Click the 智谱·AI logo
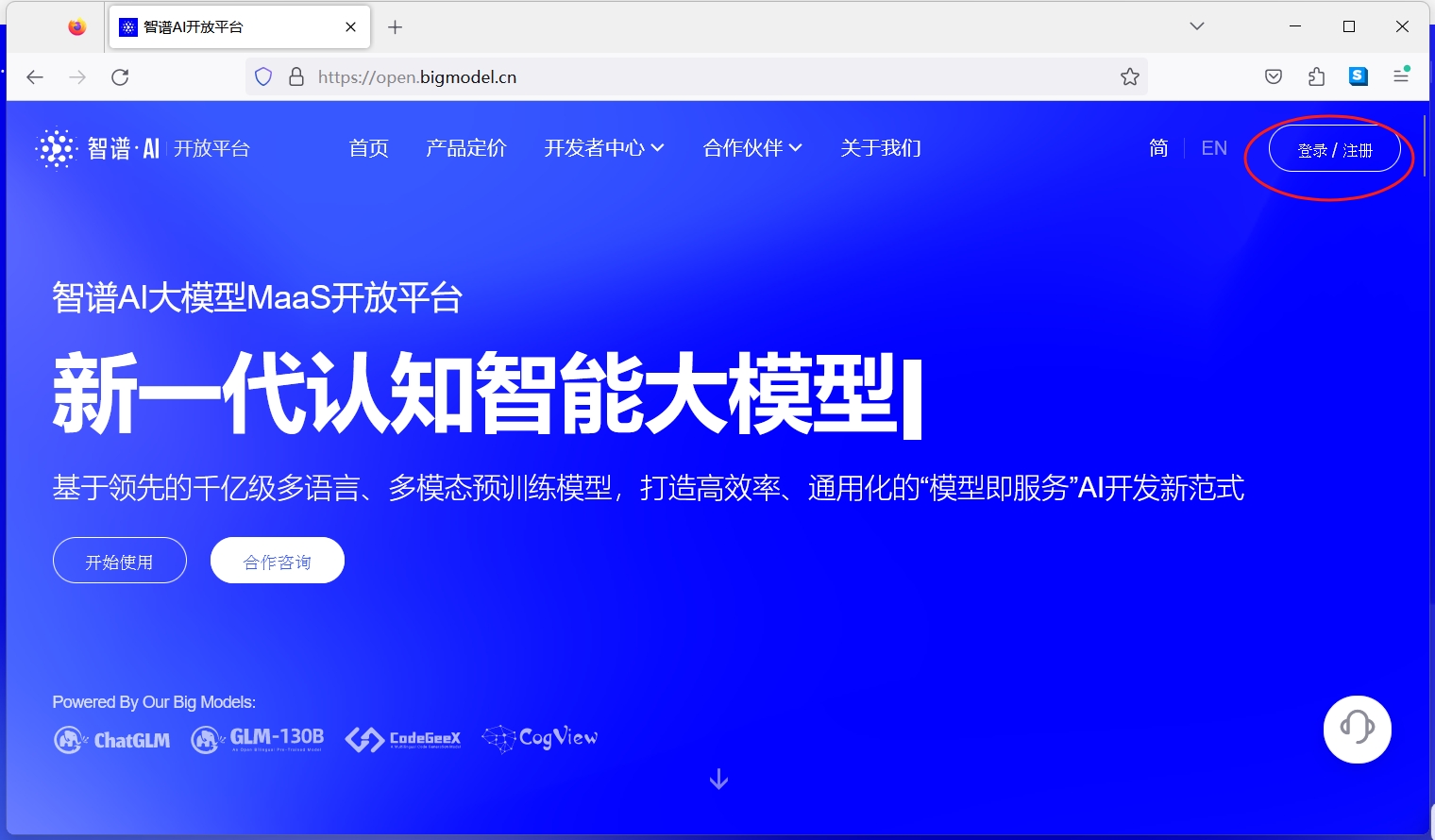This screenshot has width=1435, height=840. 97,148
